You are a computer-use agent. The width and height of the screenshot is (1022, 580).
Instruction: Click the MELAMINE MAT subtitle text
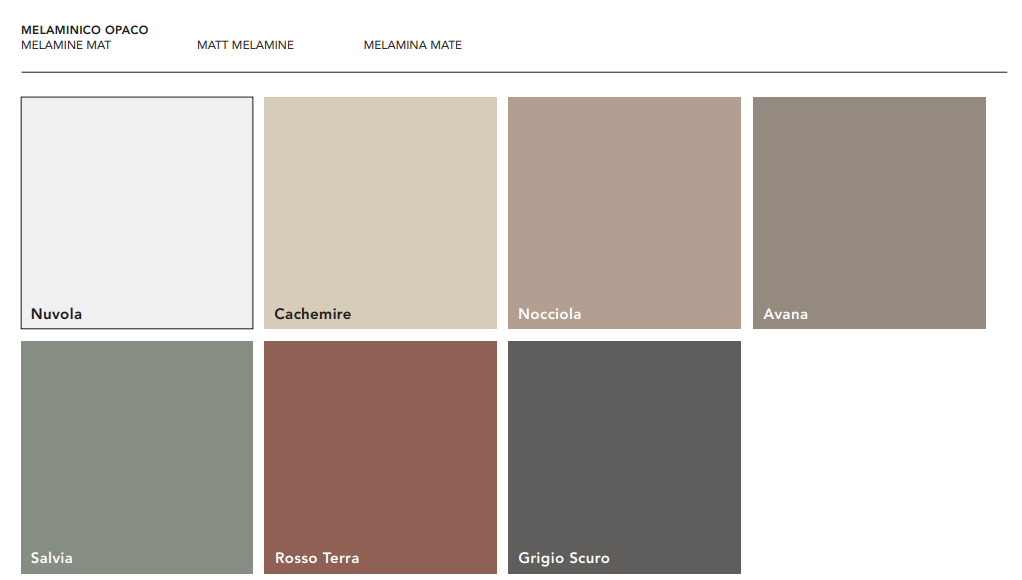coord(66,45)
